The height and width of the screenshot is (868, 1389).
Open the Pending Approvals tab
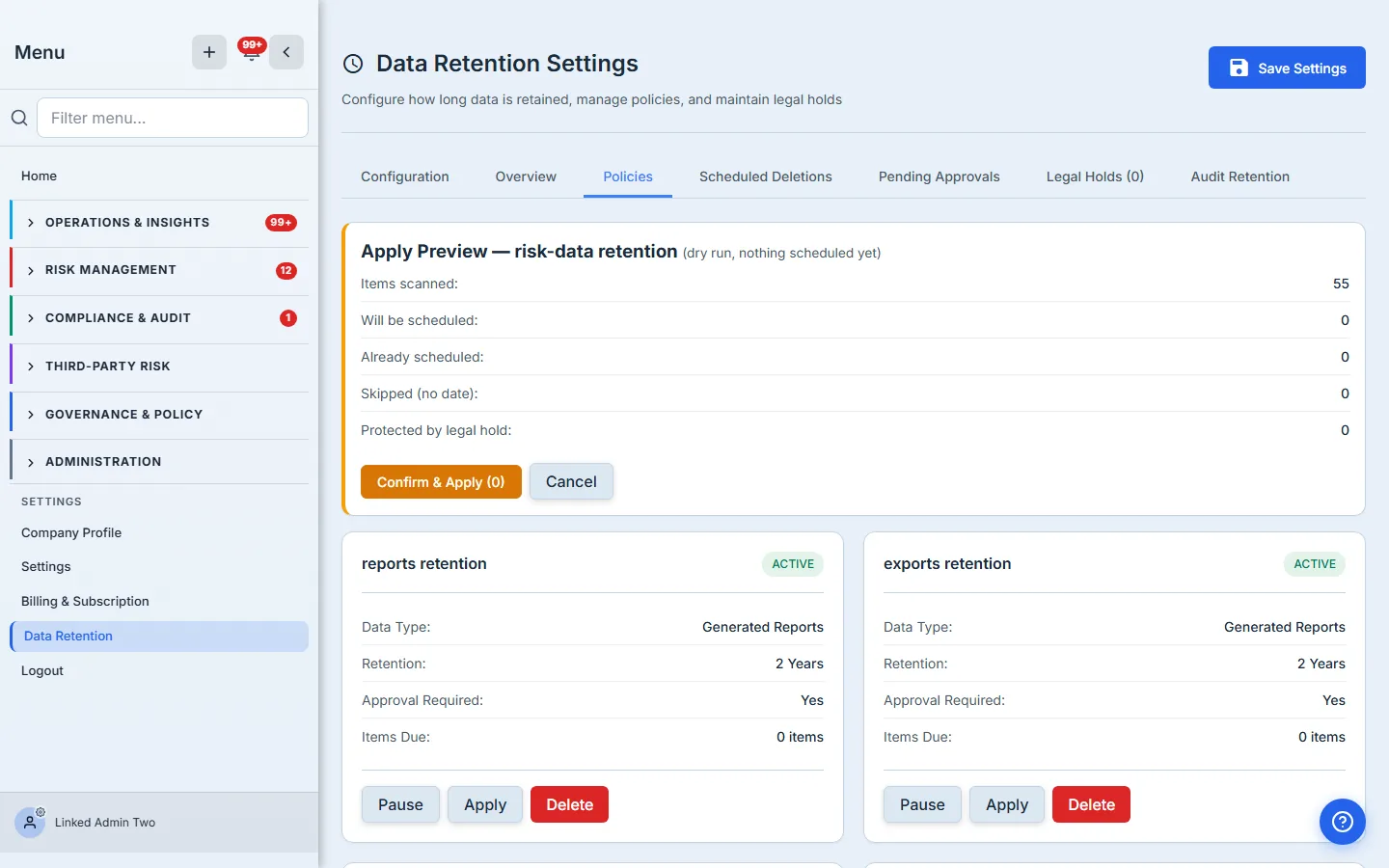point(939,176)
